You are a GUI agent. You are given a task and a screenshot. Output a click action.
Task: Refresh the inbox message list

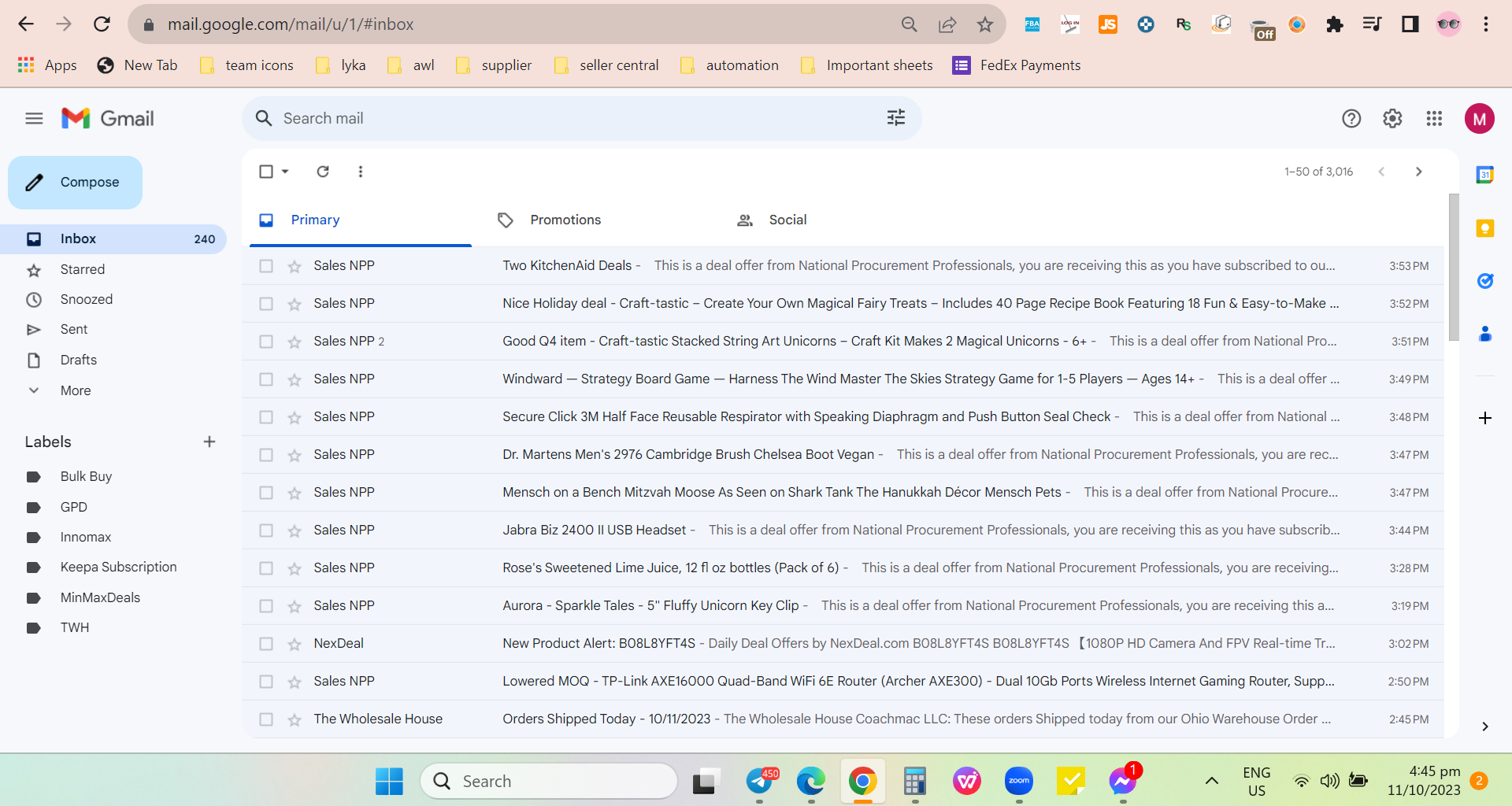click(323, 172)
